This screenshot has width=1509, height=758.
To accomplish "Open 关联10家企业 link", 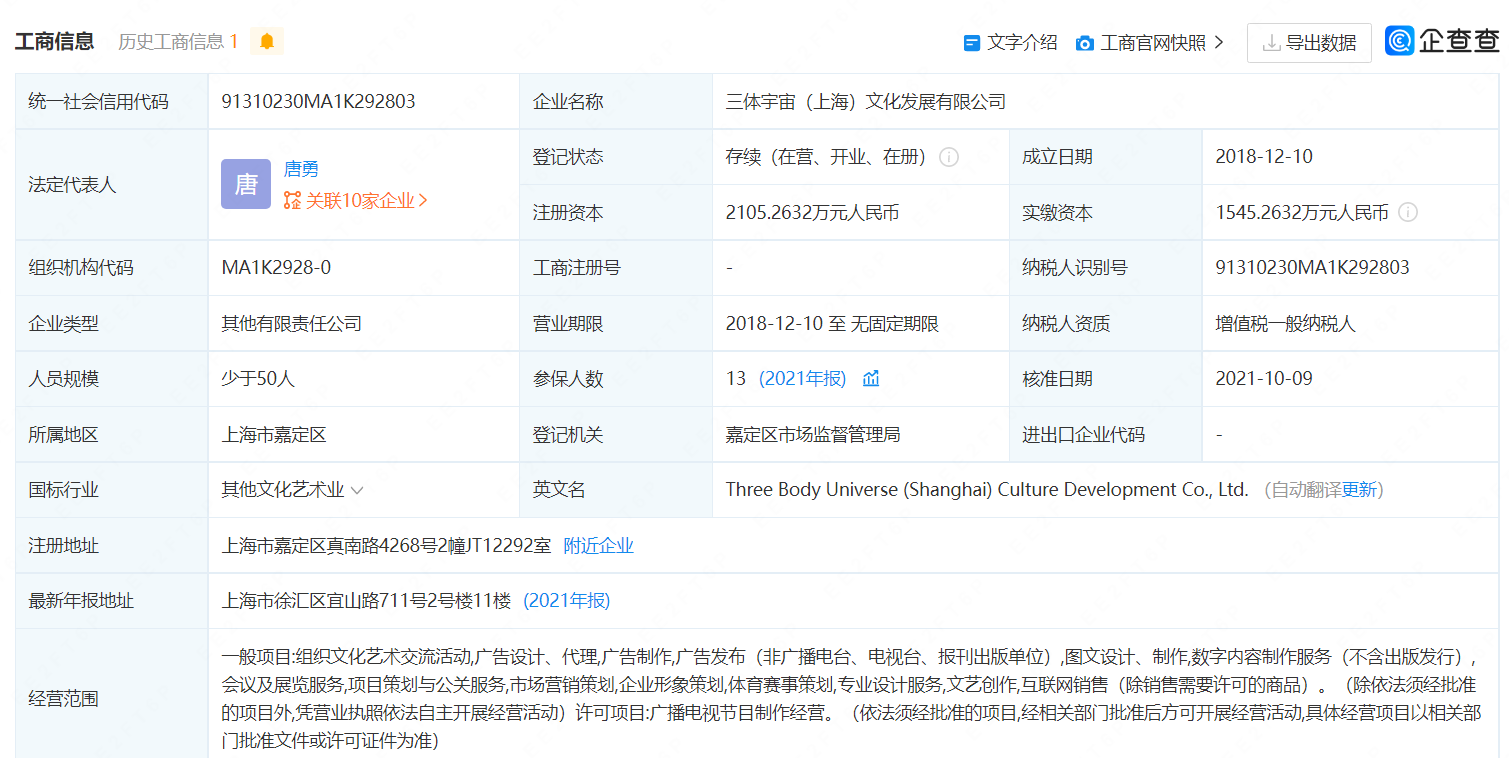I will [367, 200].
